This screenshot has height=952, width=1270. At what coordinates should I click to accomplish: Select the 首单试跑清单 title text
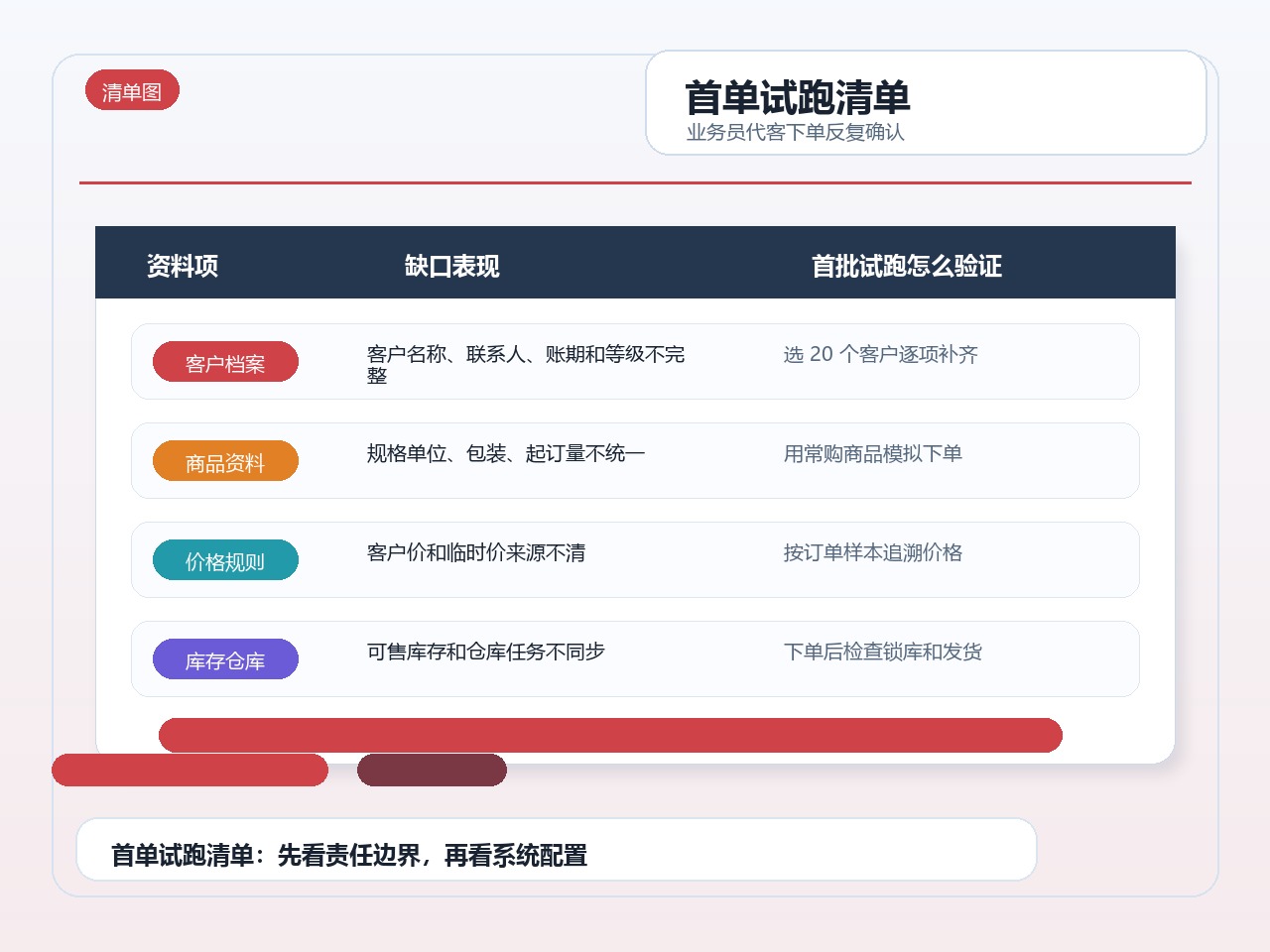798,97
